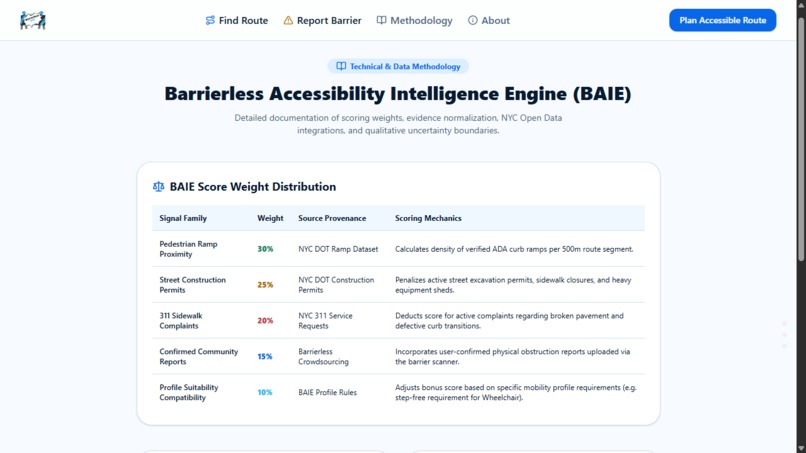Click the Plan Accessible Route button
Screen dimensions: 806x453
point(722,20)
